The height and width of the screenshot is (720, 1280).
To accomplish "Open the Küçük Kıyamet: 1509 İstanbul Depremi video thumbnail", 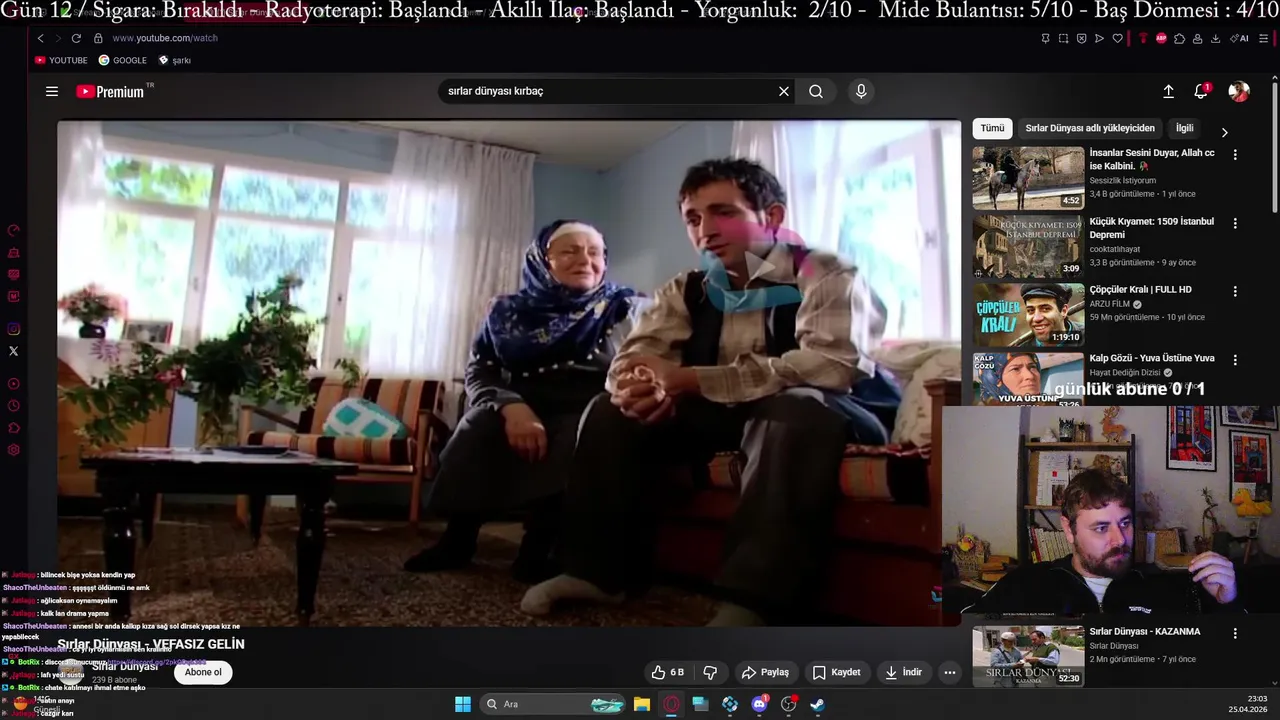I will tap(1028, 246).
